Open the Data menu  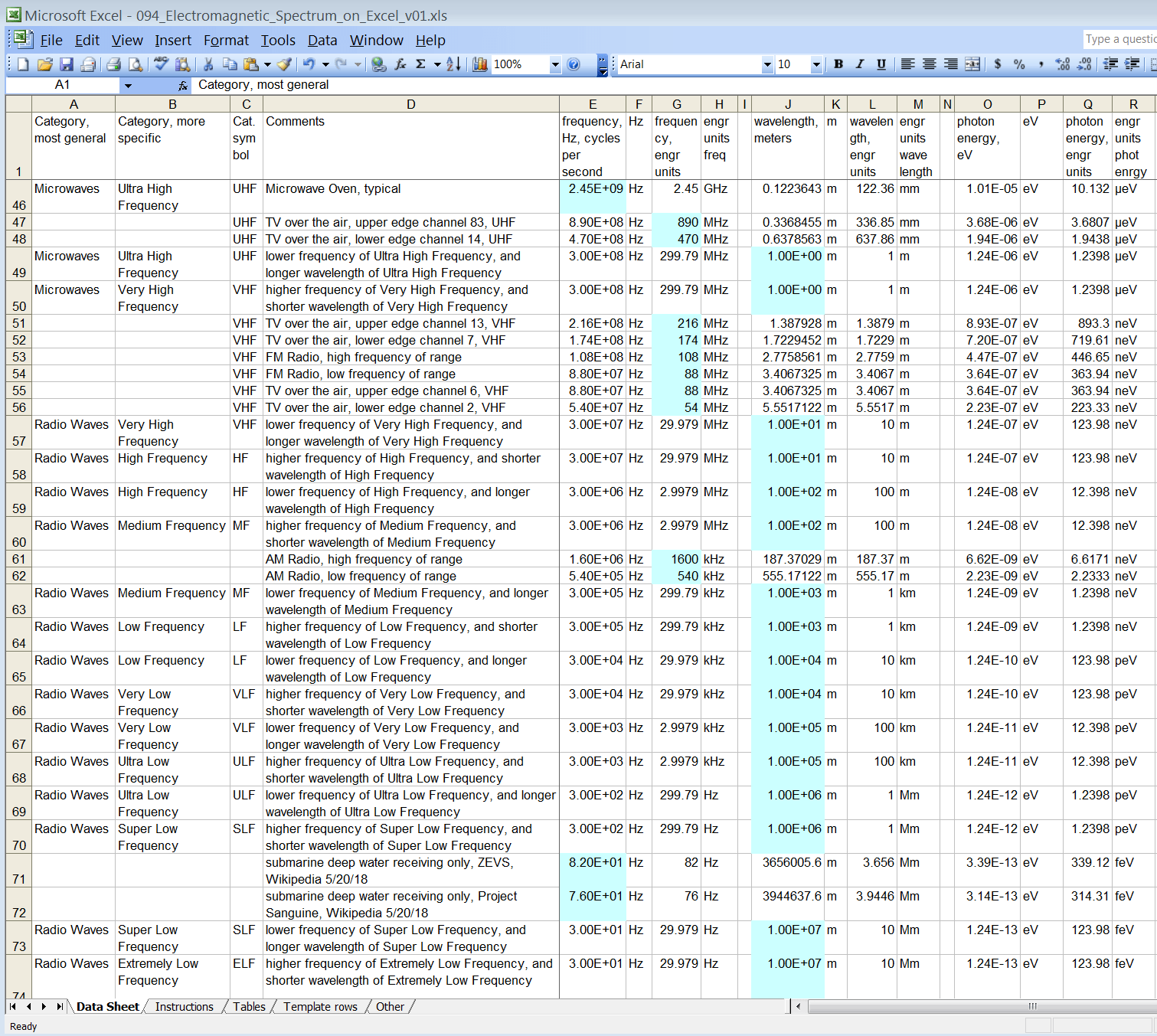[322, 41]
